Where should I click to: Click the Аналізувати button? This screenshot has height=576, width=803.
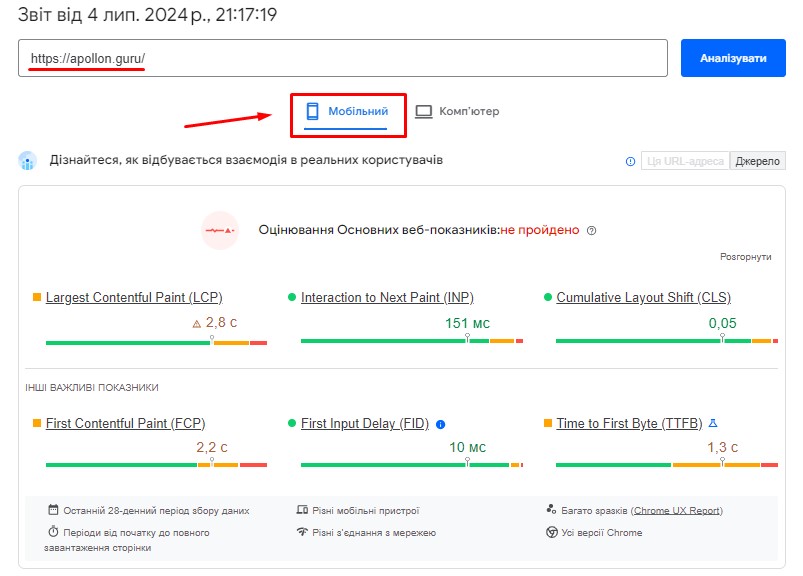click(733, 58)
